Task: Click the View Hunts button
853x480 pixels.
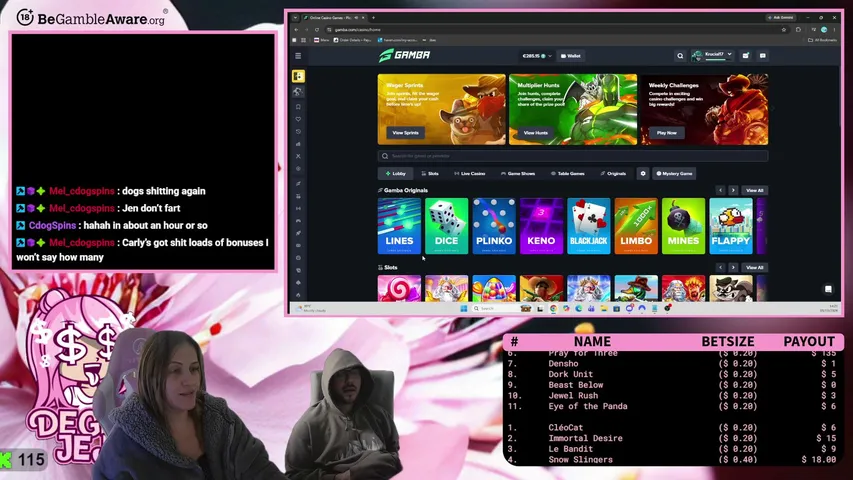Action: (536, 133)
